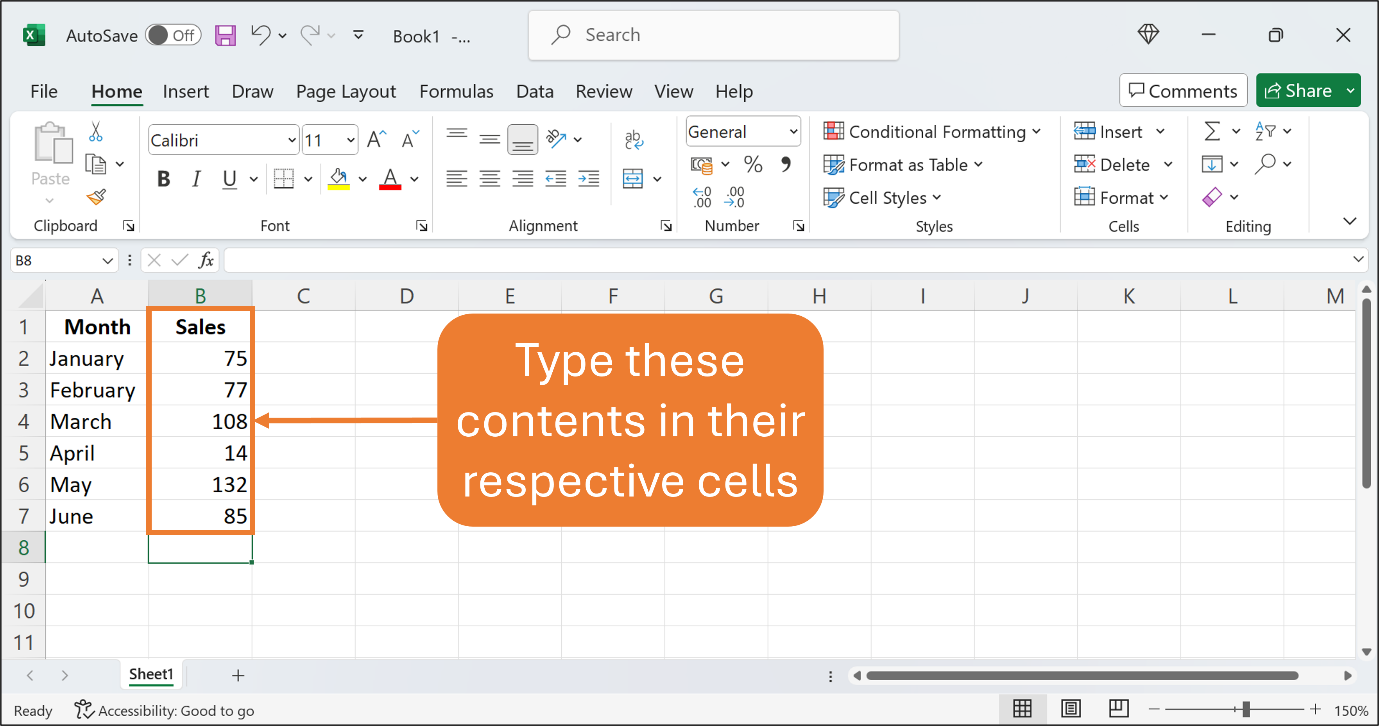
Task: Switch to the Page Layout tab
Action: coord(346,91)
